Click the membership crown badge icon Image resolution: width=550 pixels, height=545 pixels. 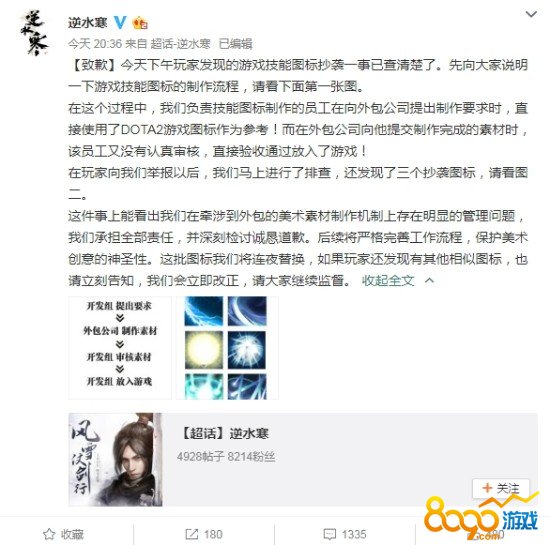(140, 23)
